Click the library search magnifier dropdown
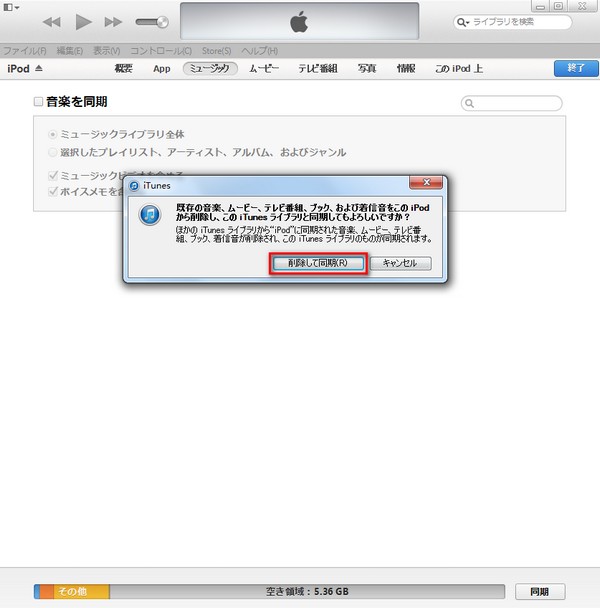 pos(463,22)
